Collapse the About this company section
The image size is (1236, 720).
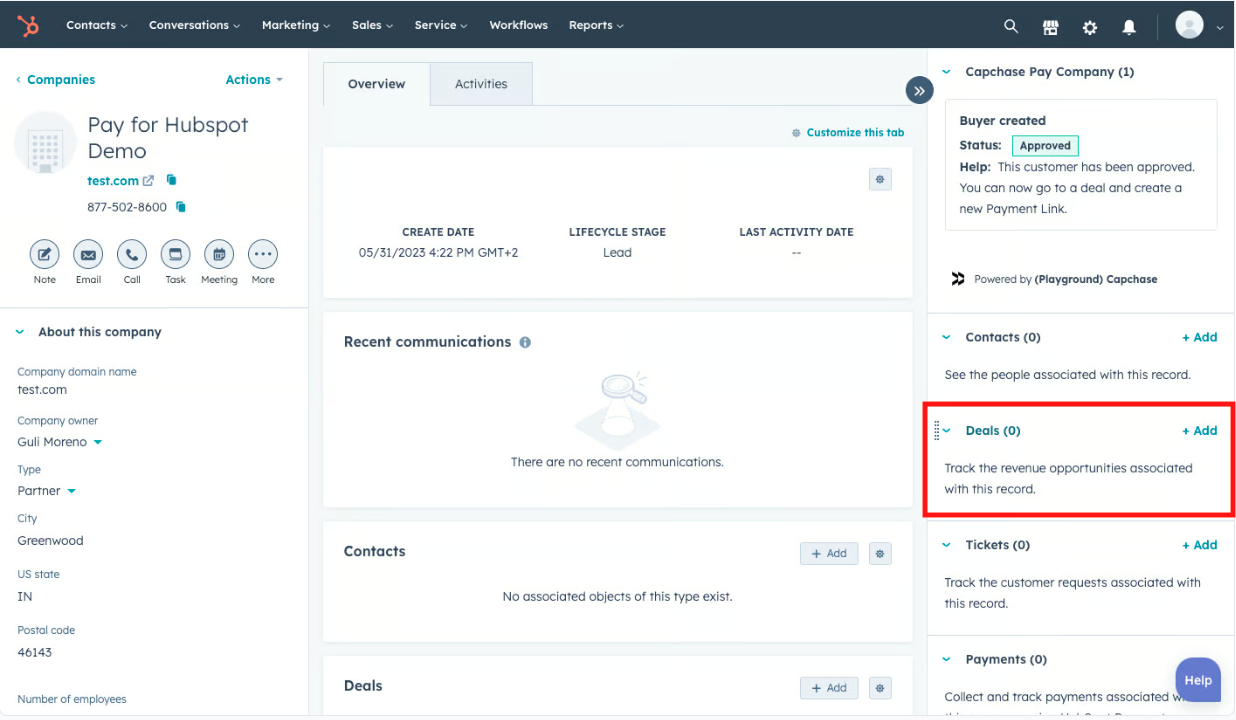pyautogui.click(x=20, y=332)
